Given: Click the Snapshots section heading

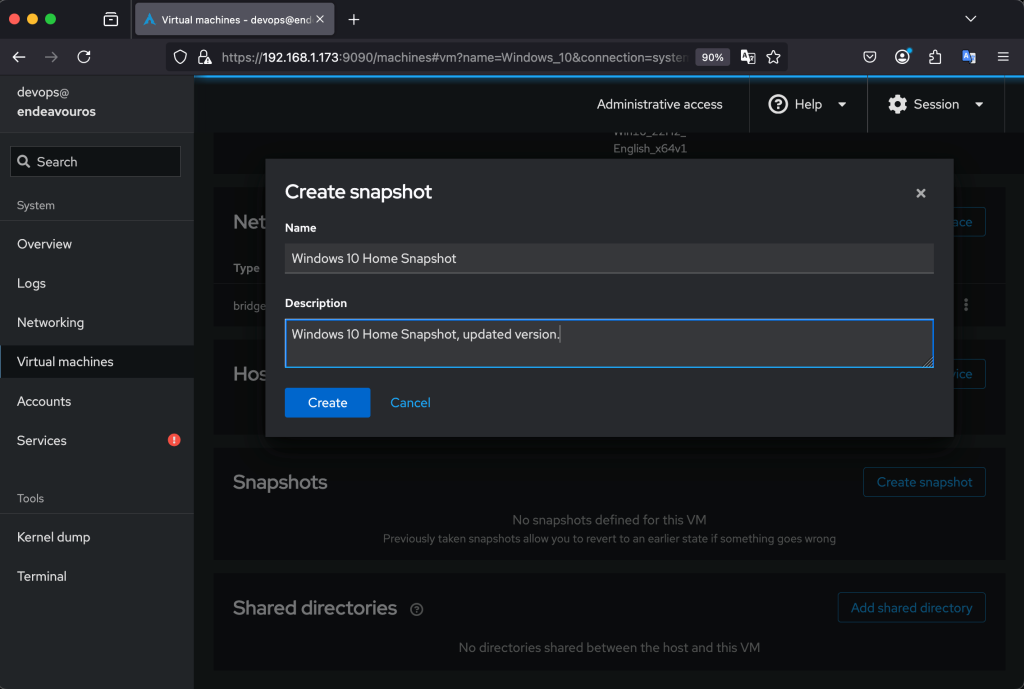Looking at the screenshot, I should click(x=280, y=482).
